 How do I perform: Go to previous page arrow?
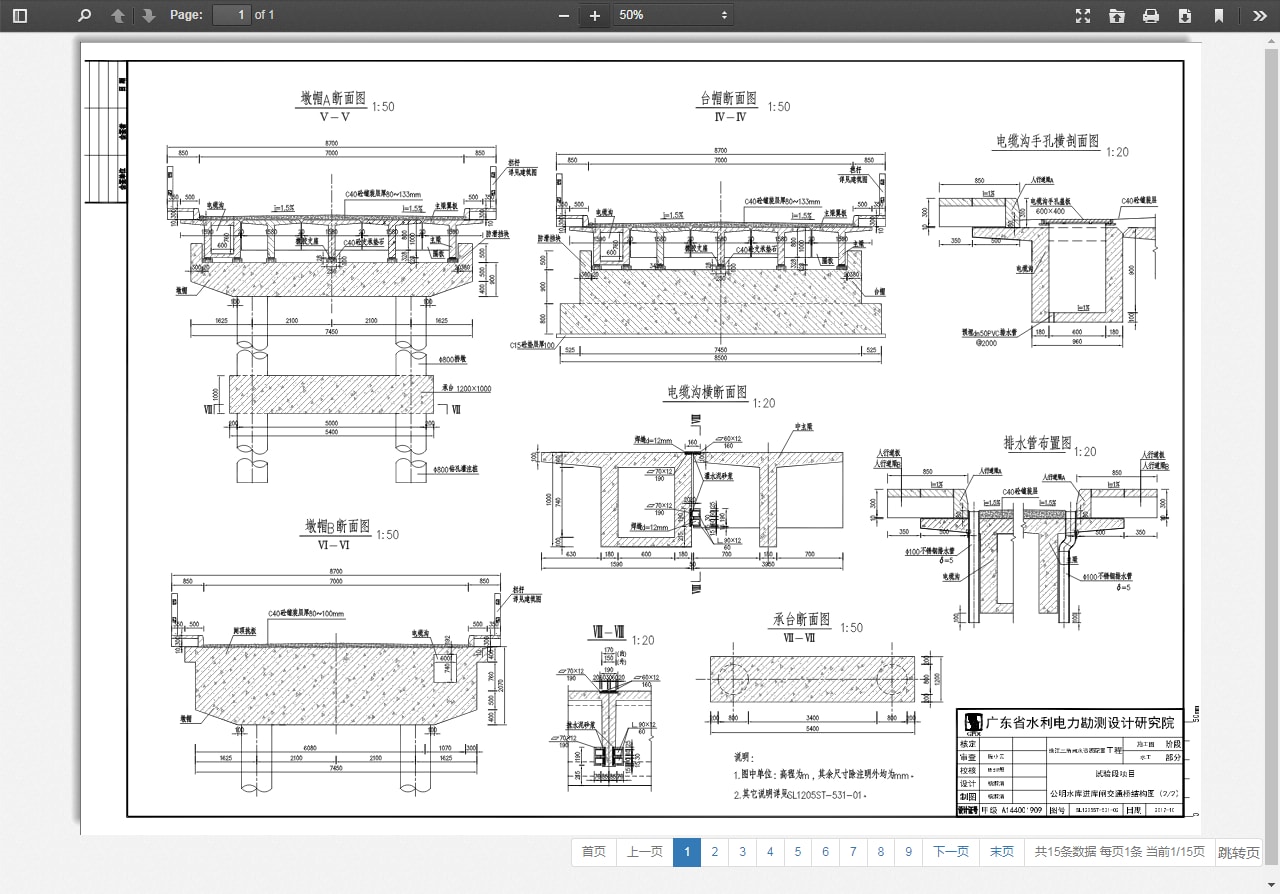pyautogui.click(x=118, y=15)
